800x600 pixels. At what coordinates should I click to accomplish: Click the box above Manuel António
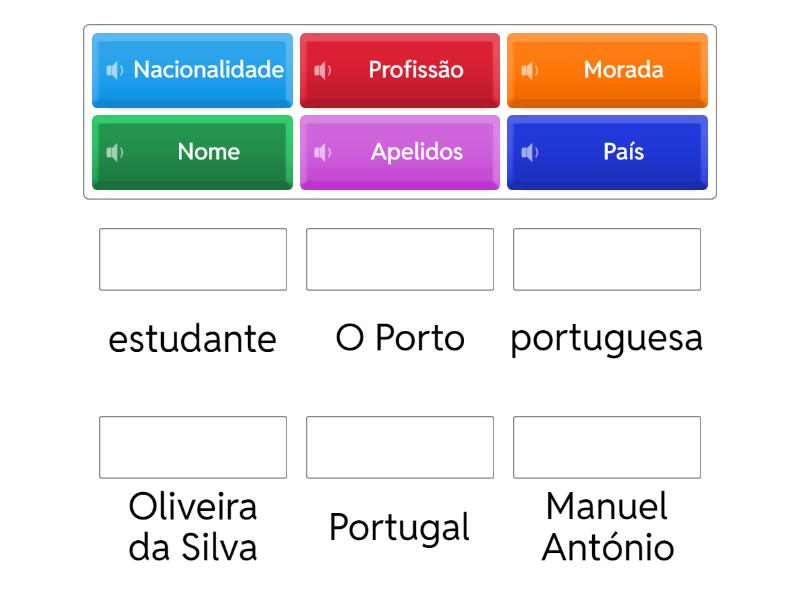pyautogui.click(x=607, y=447)
